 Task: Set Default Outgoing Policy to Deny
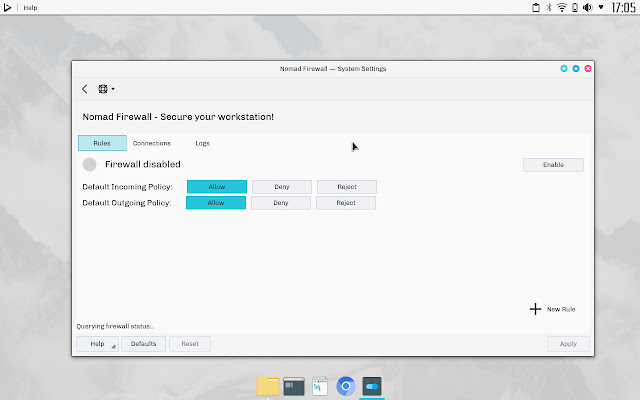[x=281, y=203]
